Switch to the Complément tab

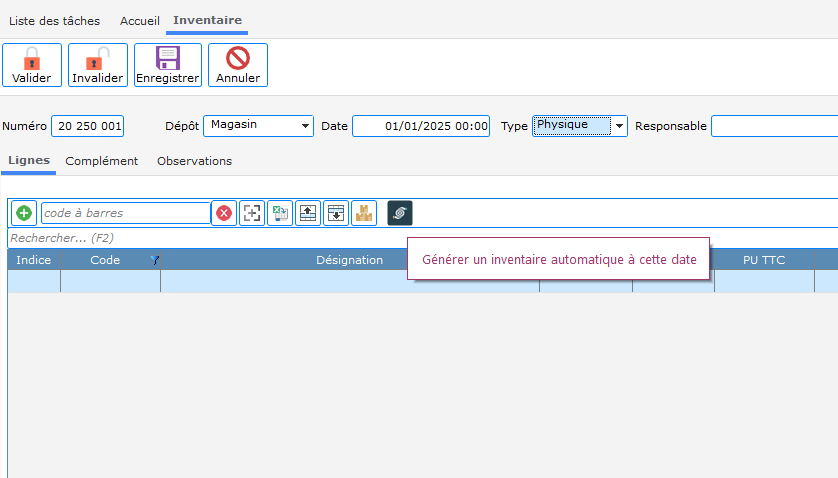coord(102,161)
